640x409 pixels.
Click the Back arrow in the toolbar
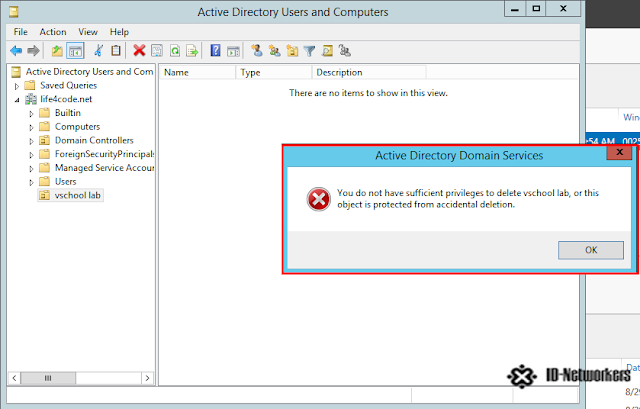tap(16, 51)
